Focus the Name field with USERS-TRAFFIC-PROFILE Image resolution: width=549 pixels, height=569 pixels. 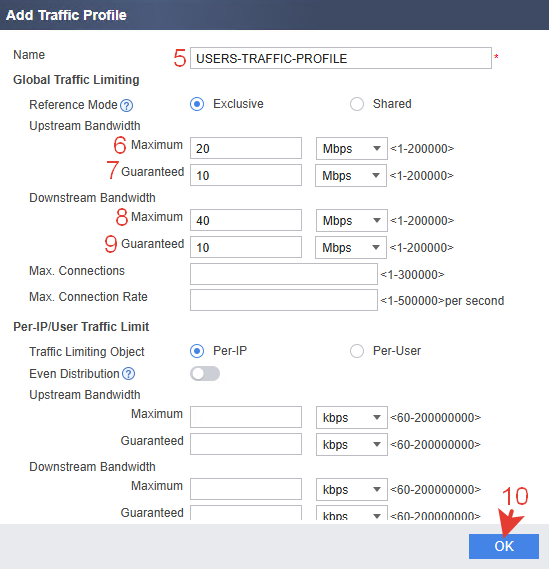pyautogui.click(x=341, y=58)
